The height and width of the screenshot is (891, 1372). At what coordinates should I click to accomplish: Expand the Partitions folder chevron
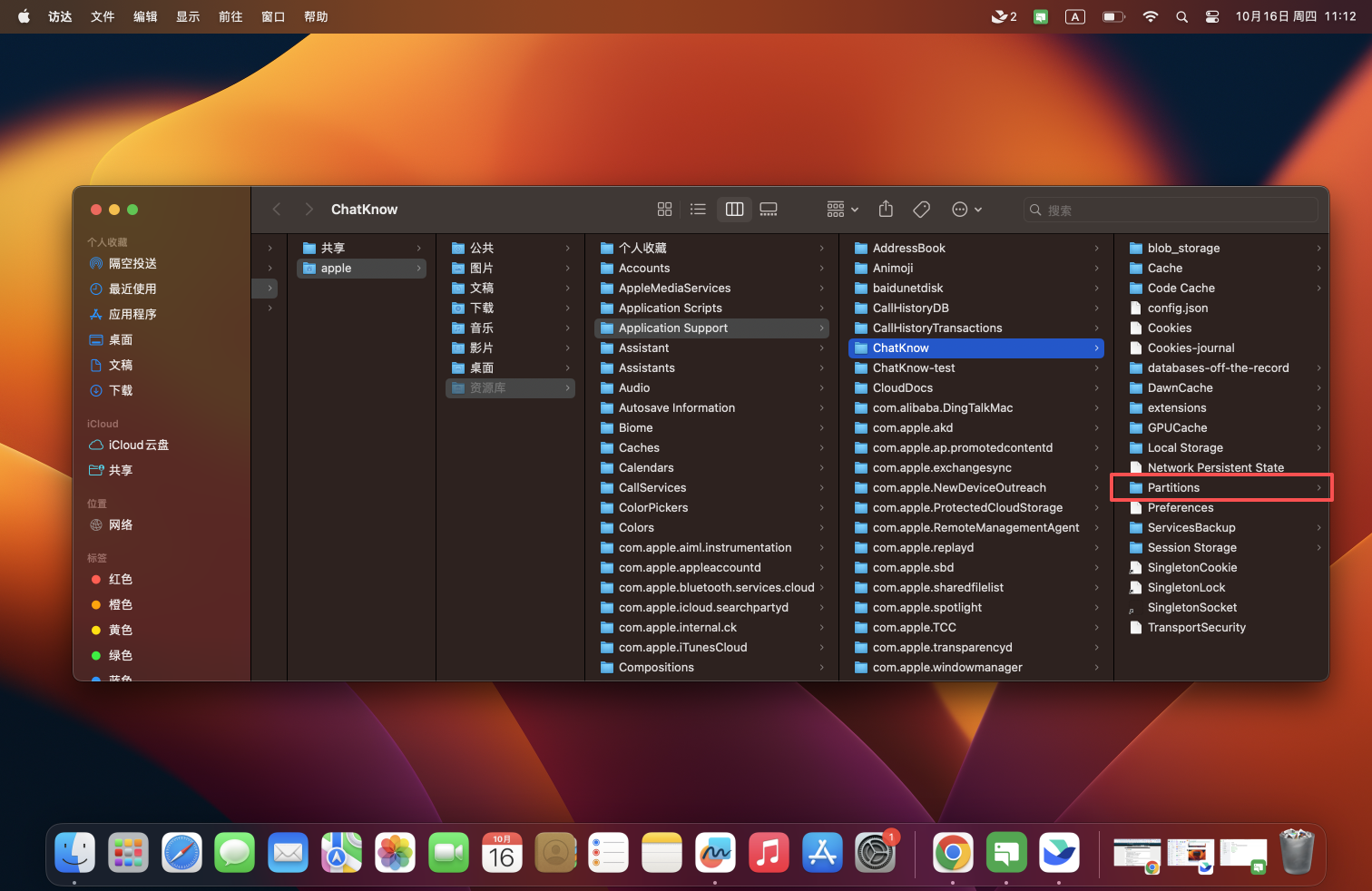[x=1318, y=488]
